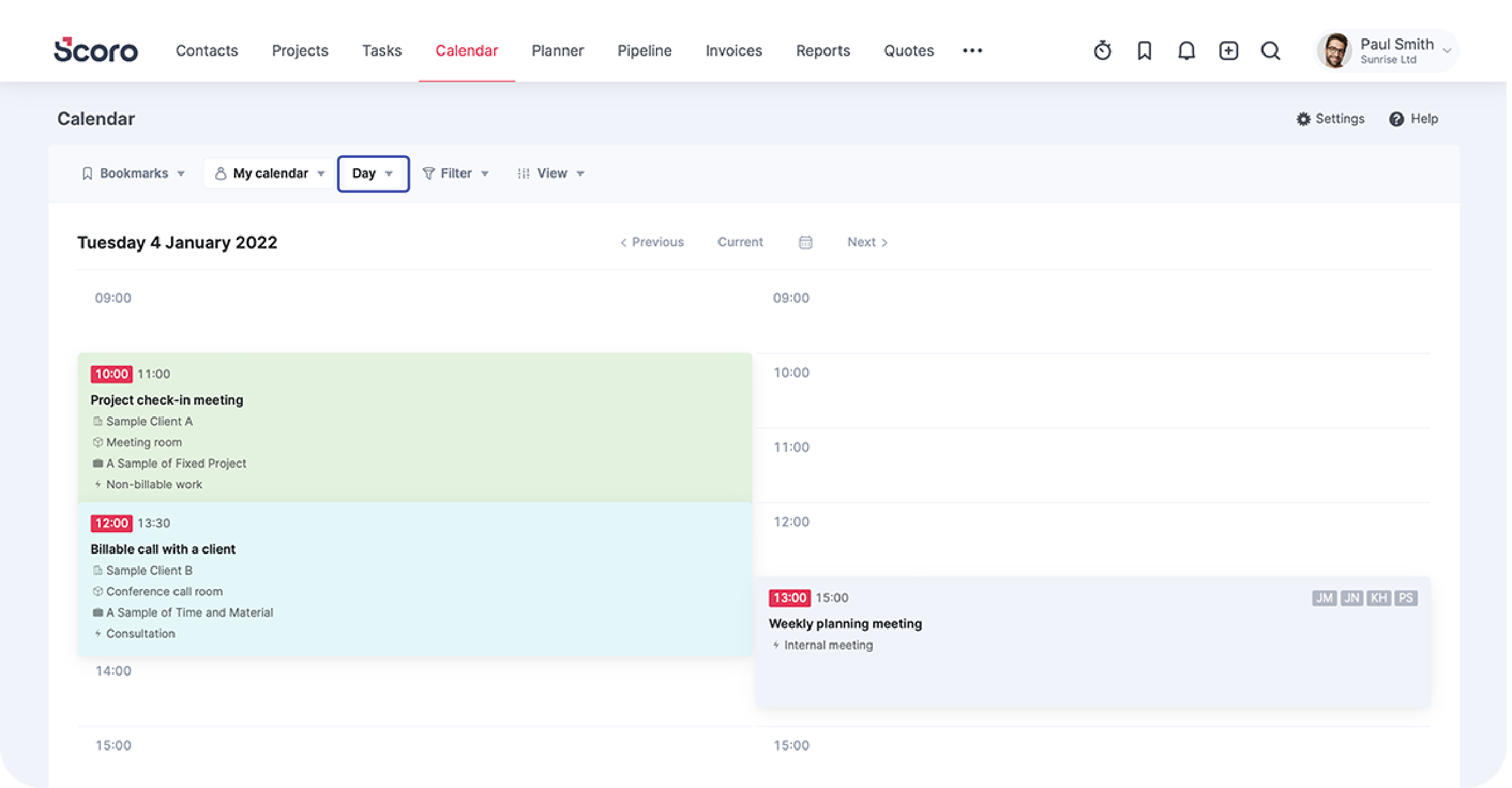Click the Internal meeting activity label
The width and height of the screenshot is (1512, 788).
828,645
